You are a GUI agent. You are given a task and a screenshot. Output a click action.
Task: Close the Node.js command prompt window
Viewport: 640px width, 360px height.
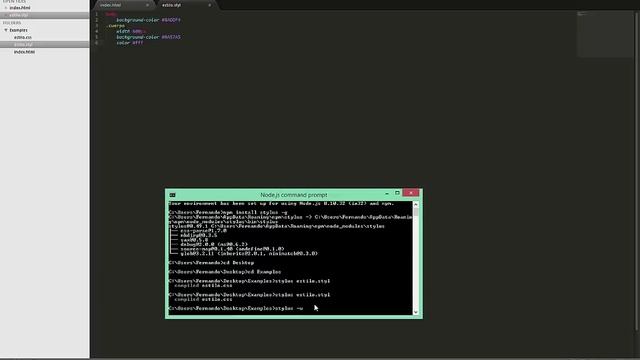pyautogui.click(x=411, y=193)
